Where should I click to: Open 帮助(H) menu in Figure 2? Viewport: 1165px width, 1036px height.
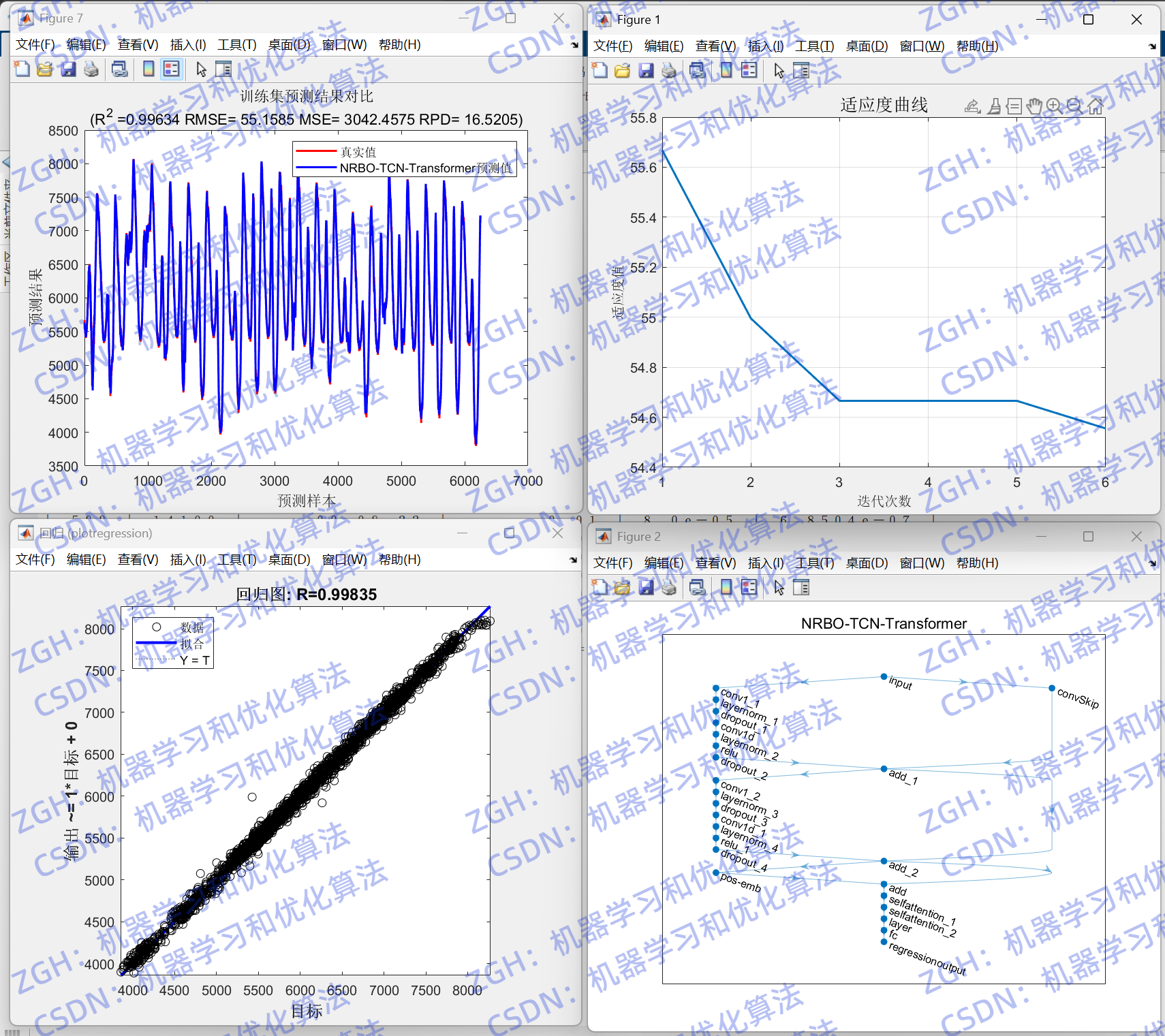[977, 563]
